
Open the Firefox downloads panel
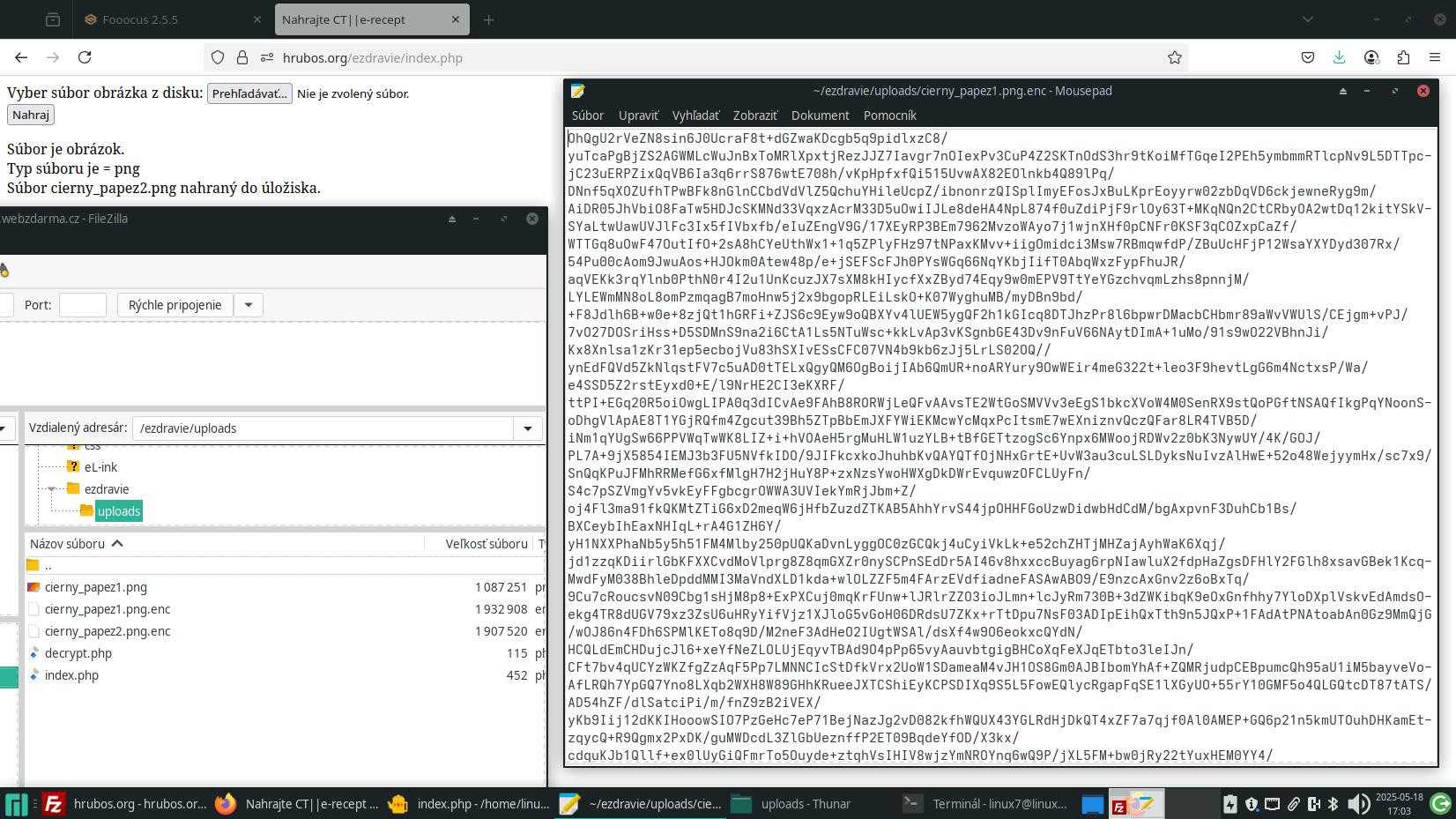[1339, 57]
